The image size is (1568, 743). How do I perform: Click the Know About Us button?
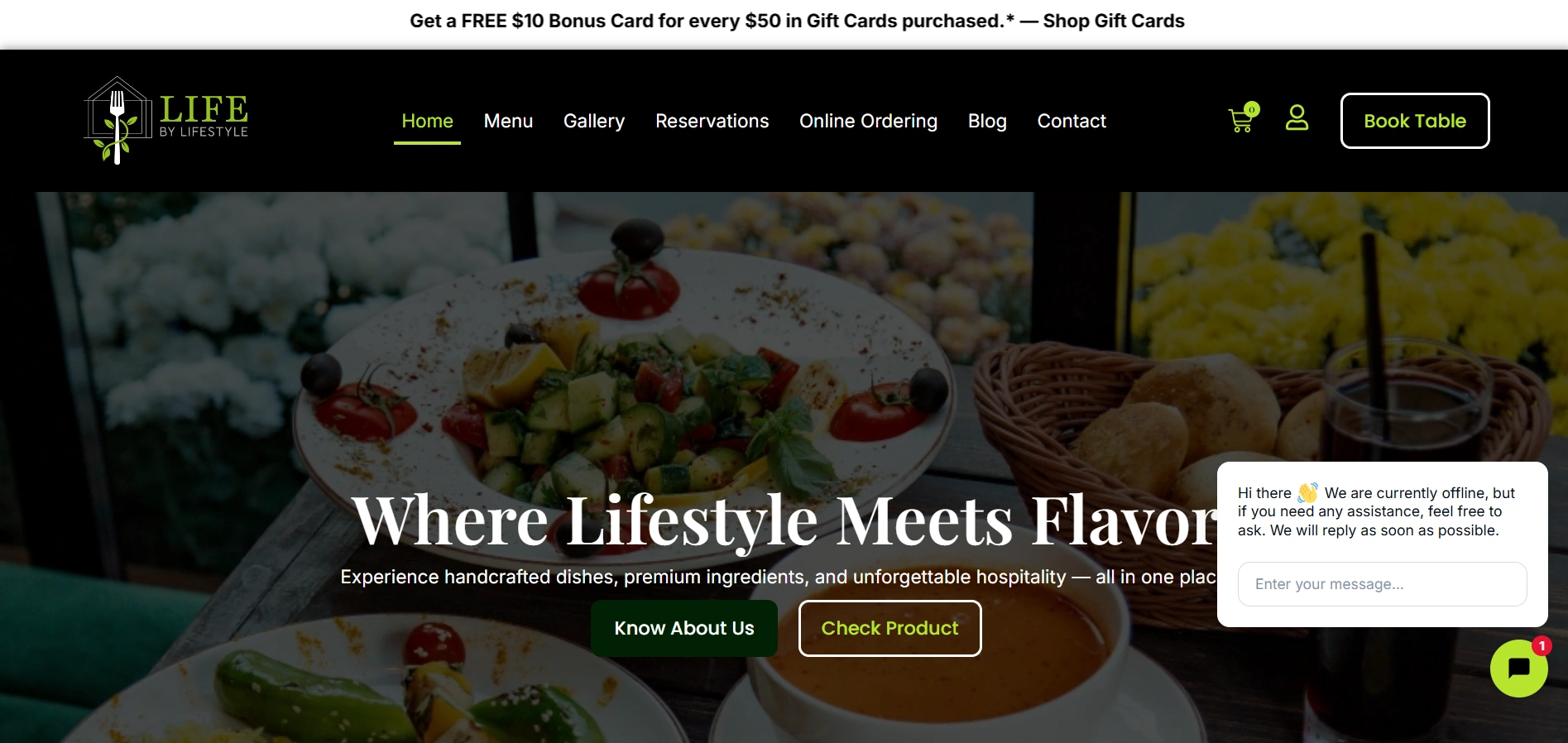click(684, 628)
